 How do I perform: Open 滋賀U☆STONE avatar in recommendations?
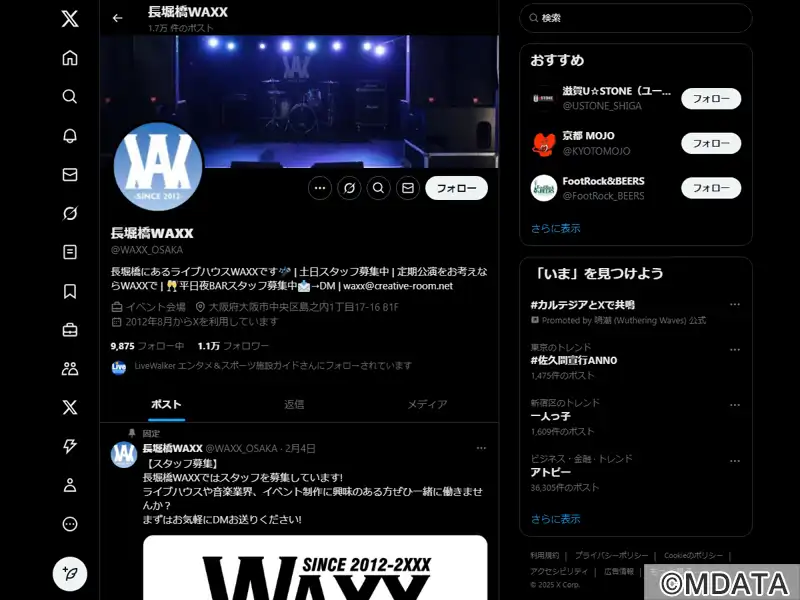pos(543,98)
